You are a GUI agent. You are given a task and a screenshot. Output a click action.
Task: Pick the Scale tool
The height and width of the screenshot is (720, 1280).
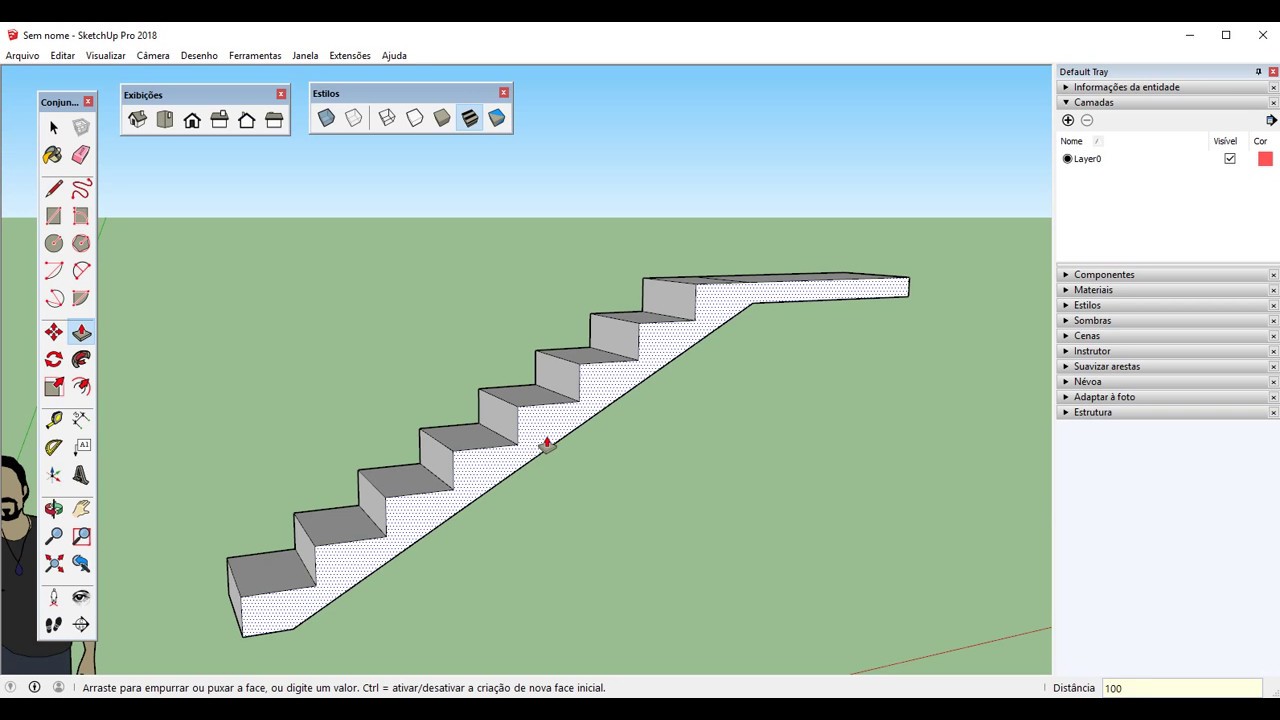point(54,386)
